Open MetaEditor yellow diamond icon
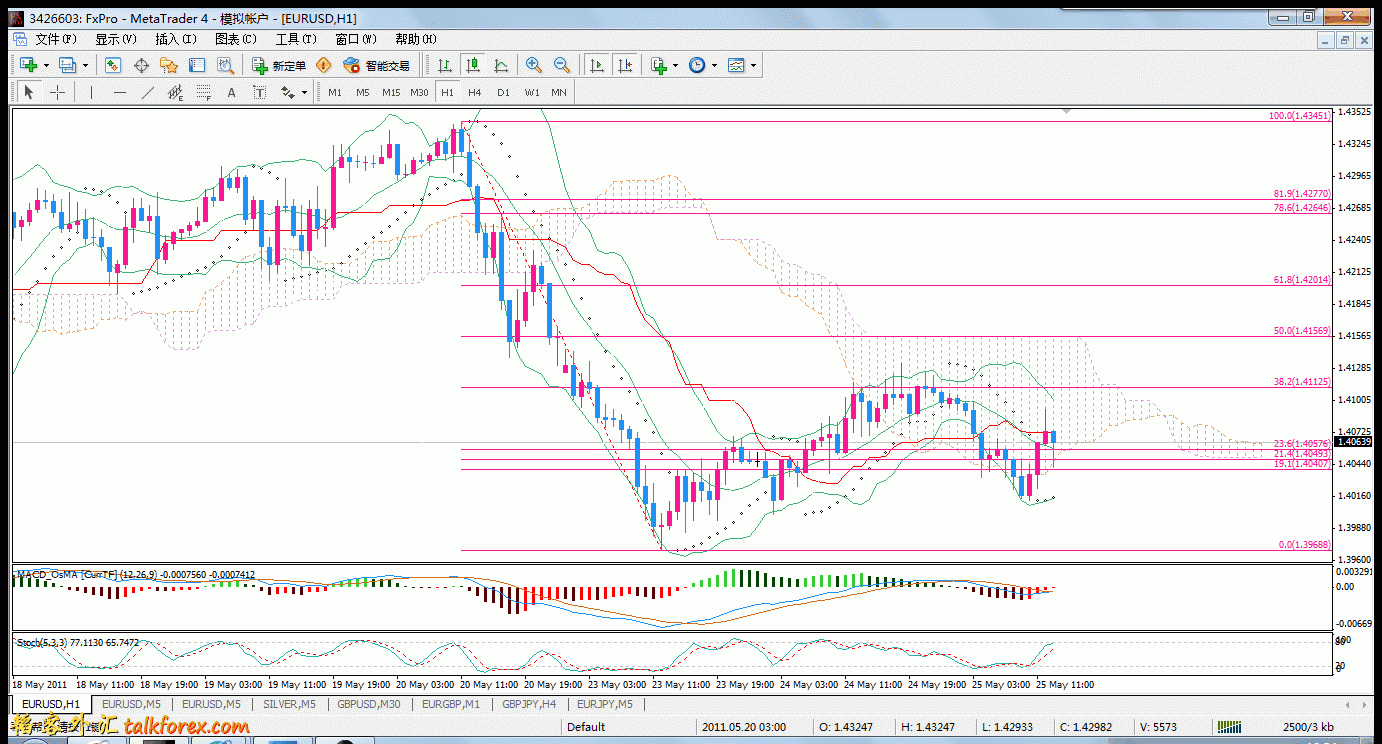Viewport: 1382px width, 744px height. pos(323,65)
